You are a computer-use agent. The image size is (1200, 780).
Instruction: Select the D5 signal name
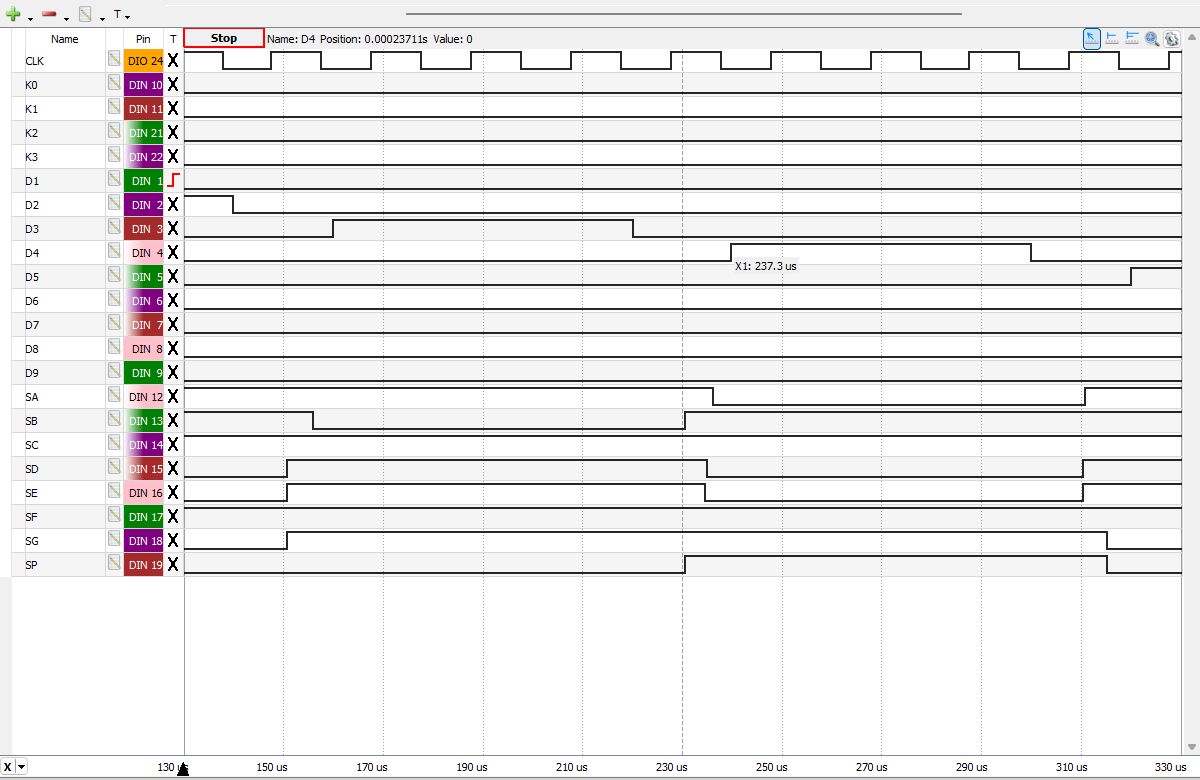(32, 277)
